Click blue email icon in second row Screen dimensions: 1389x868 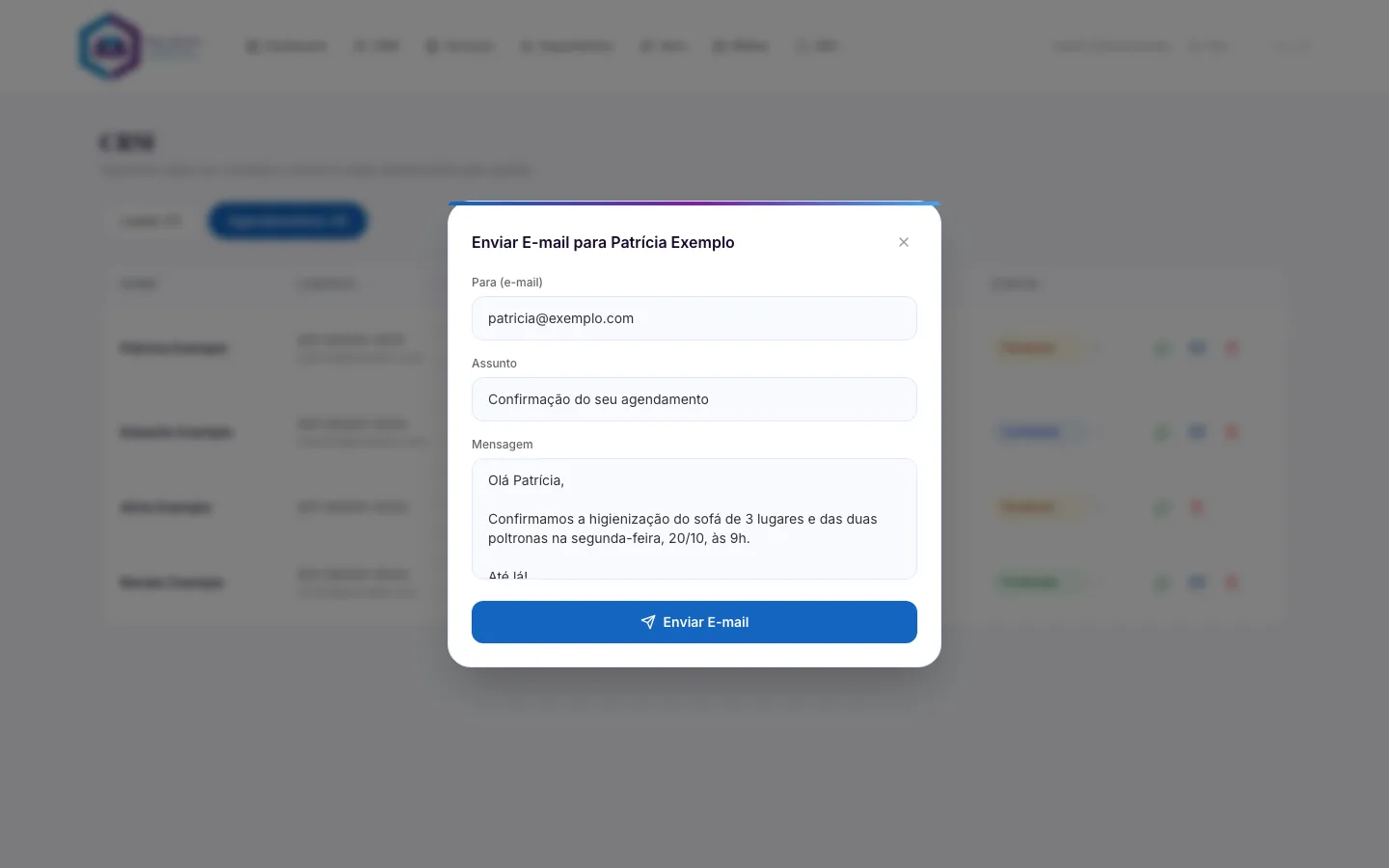pyautogui.click(x=1197, y=432)
